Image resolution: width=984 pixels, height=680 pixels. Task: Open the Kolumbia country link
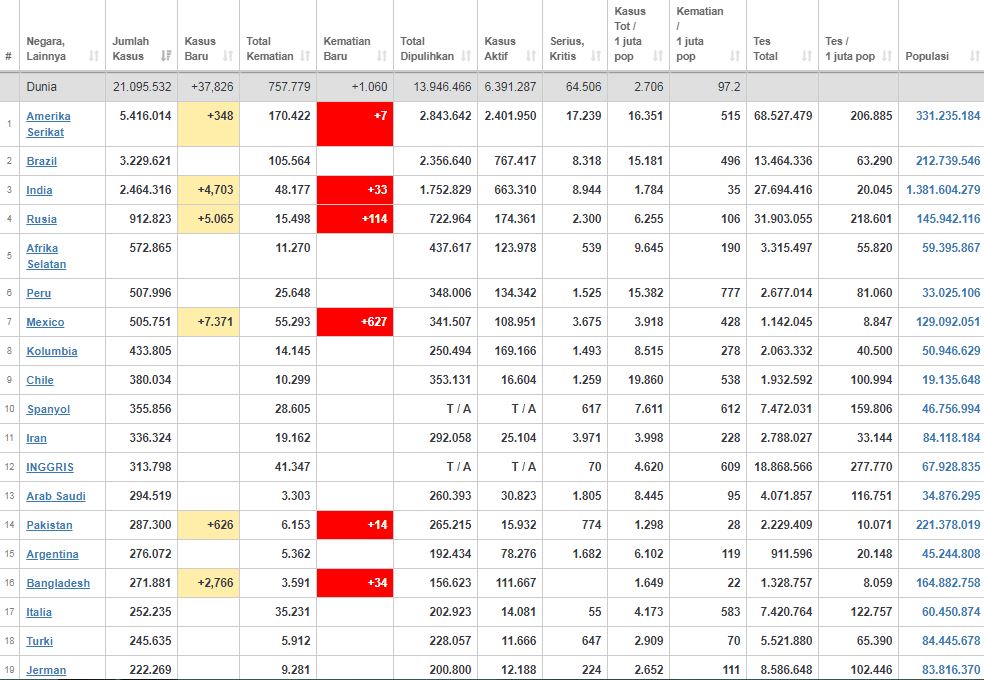[51, 351]
